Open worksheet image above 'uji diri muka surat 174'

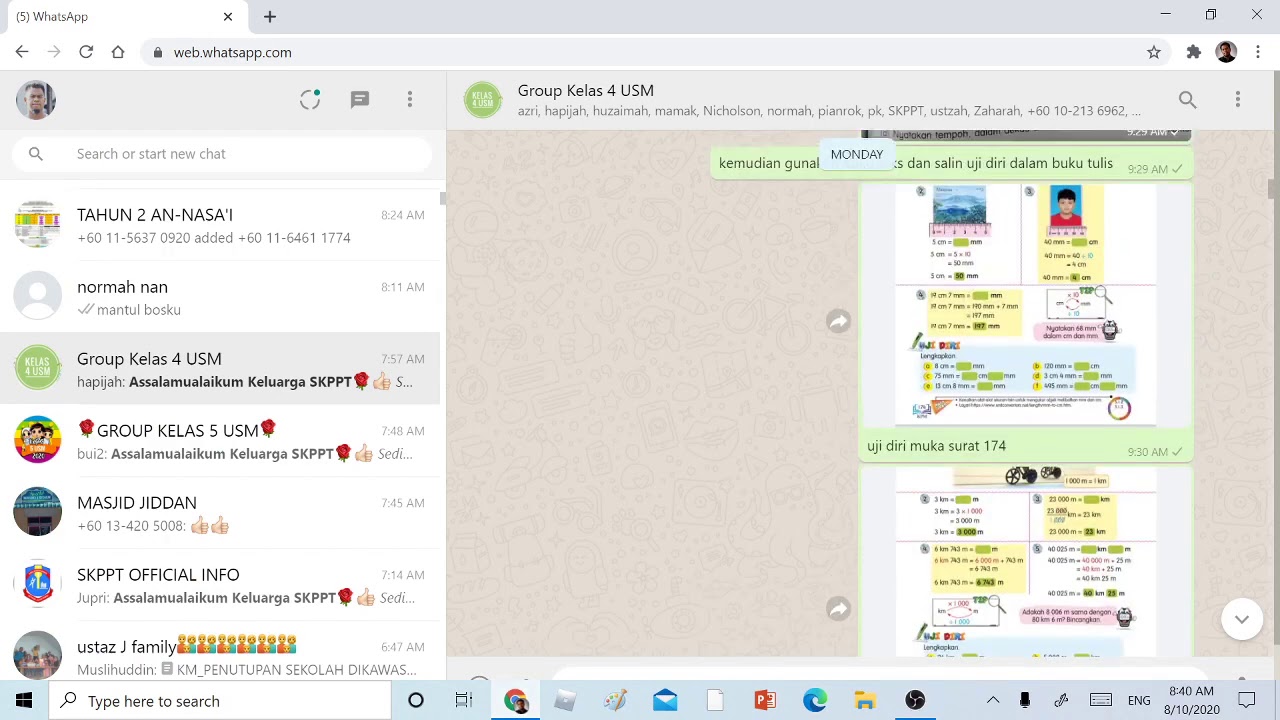pos(1026,305)
